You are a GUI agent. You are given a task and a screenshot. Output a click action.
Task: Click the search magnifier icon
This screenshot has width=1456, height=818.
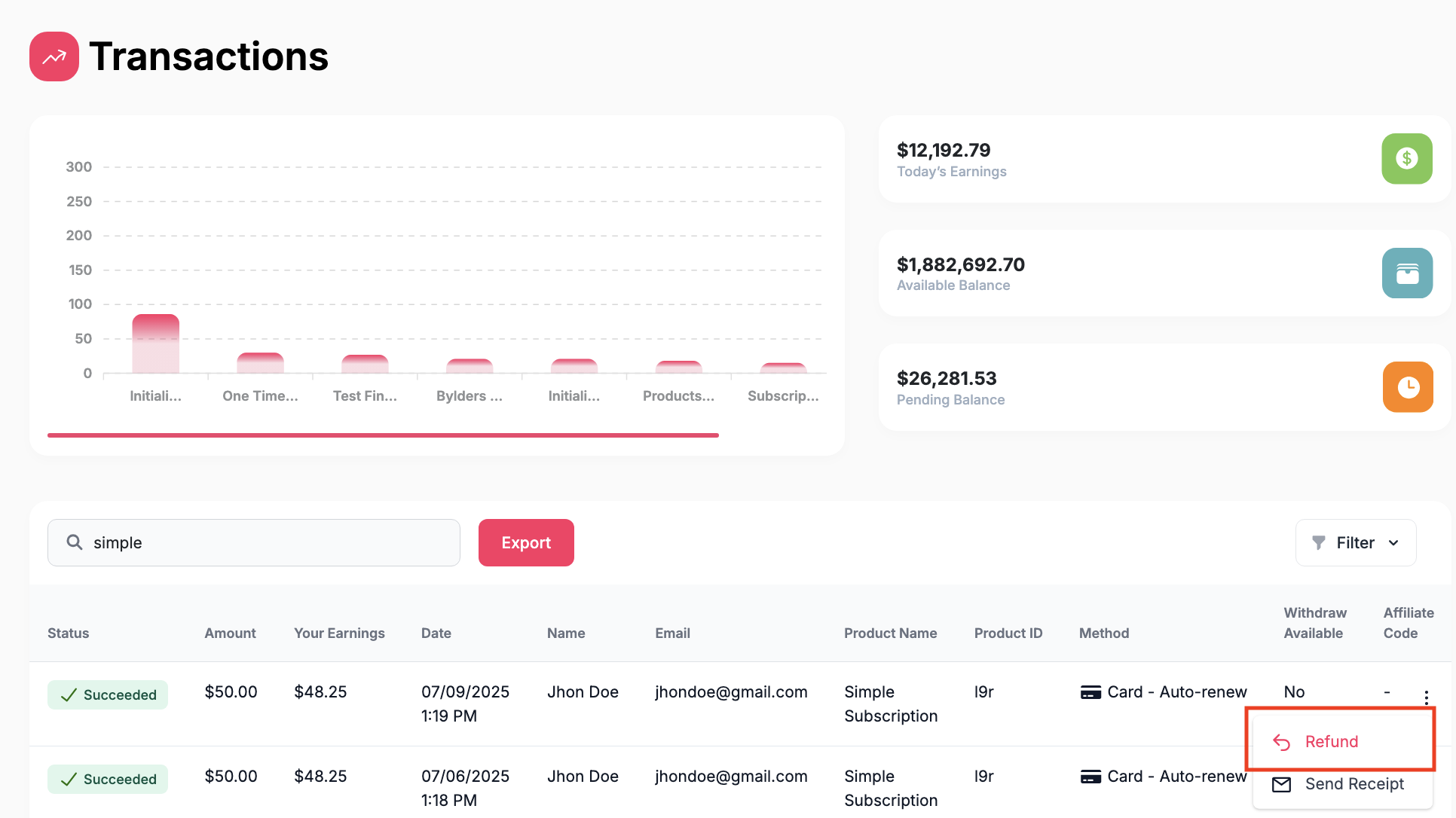click(x=74, y=542)
